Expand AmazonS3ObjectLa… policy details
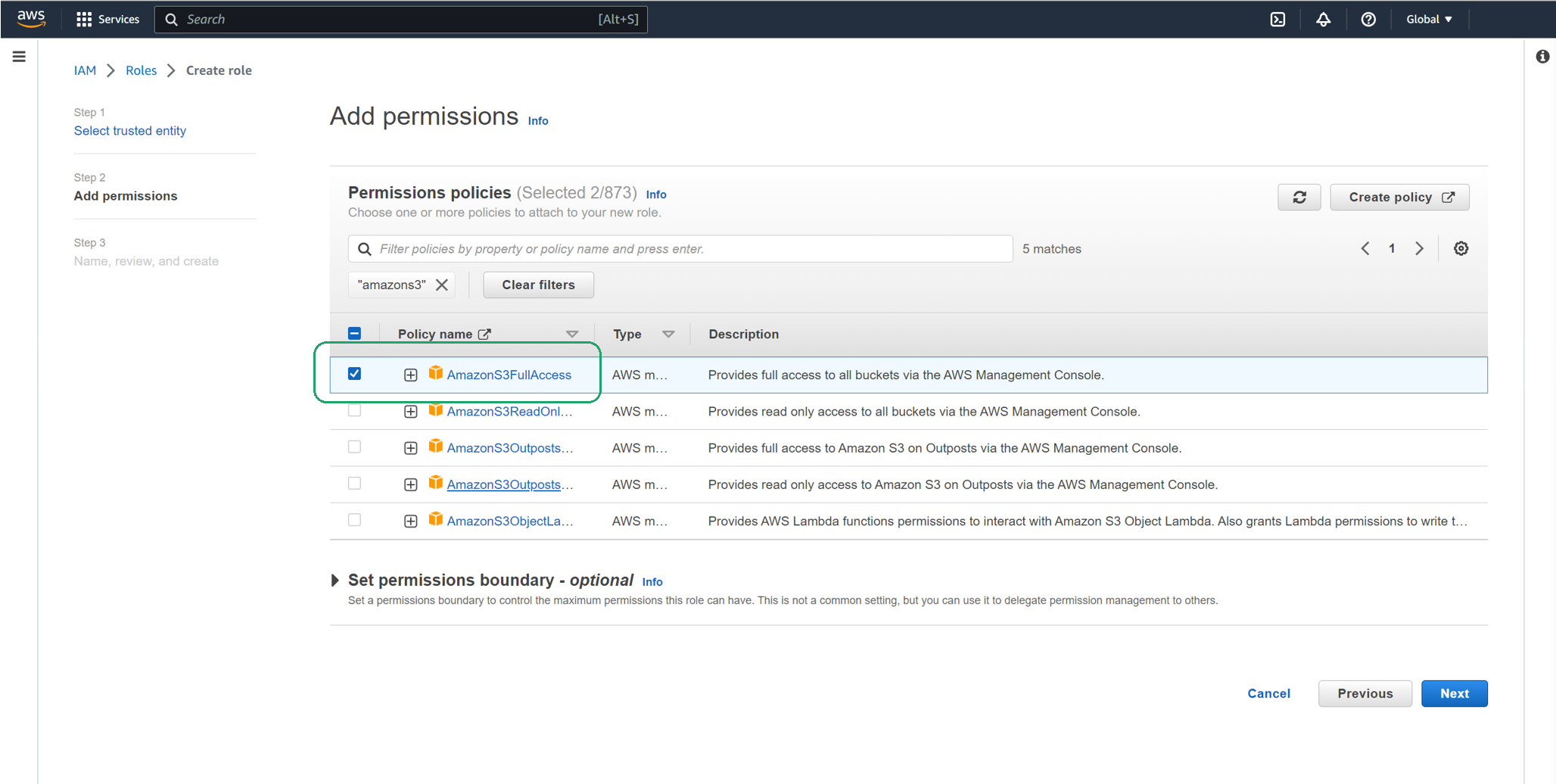Viewport: 1556px width, 784px height. [410, 521]
